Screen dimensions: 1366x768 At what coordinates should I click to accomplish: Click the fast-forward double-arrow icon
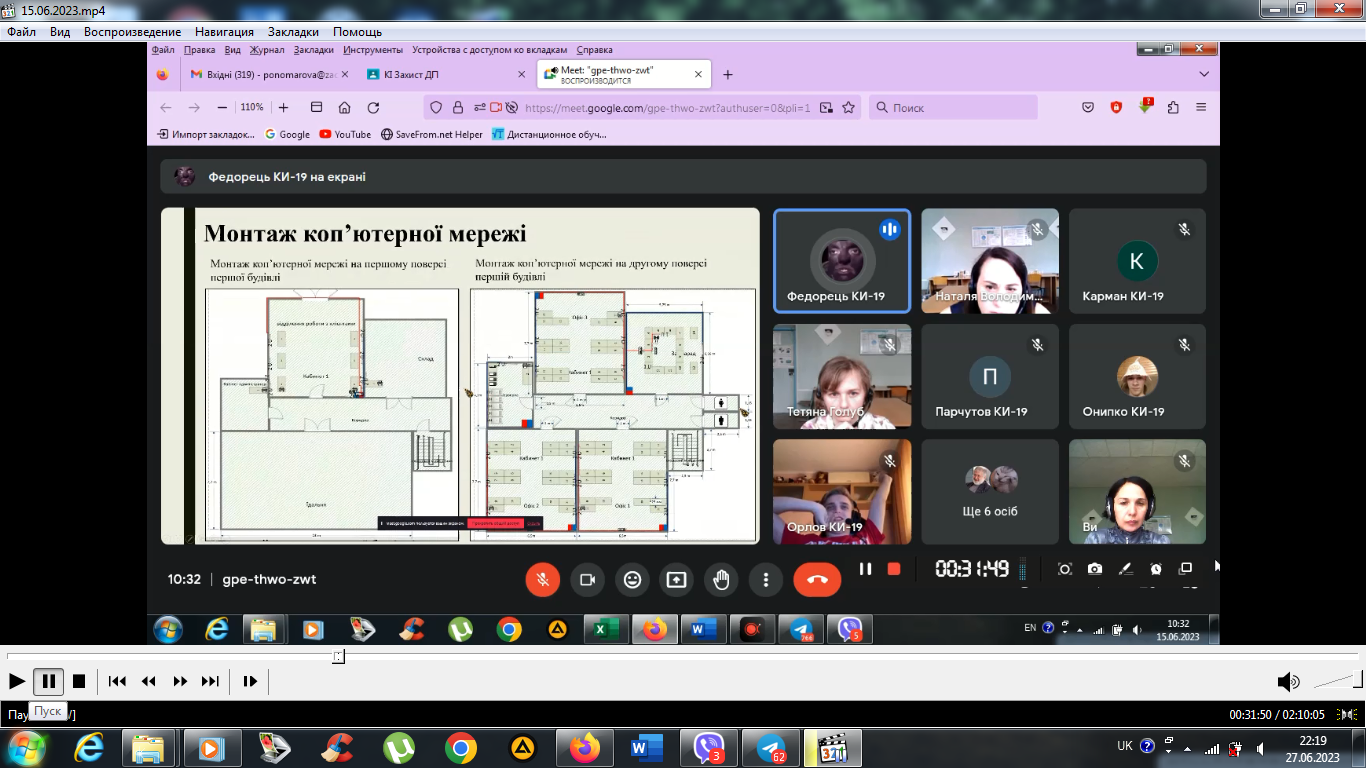180,681
